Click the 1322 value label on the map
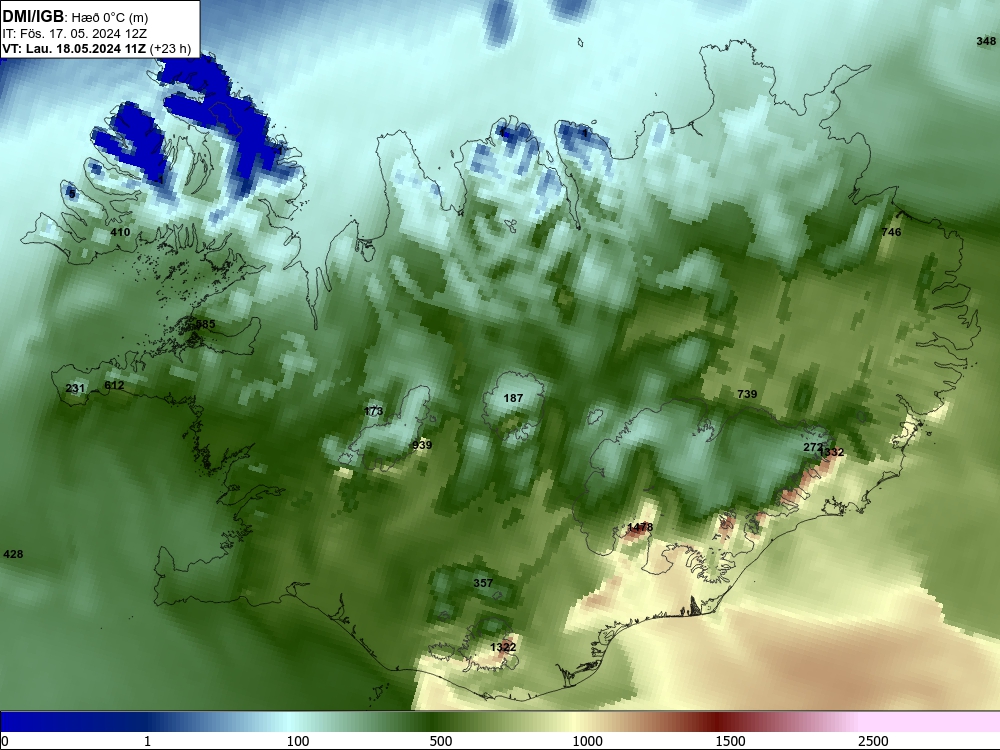The image size is (1000, 750). (503, 647)
